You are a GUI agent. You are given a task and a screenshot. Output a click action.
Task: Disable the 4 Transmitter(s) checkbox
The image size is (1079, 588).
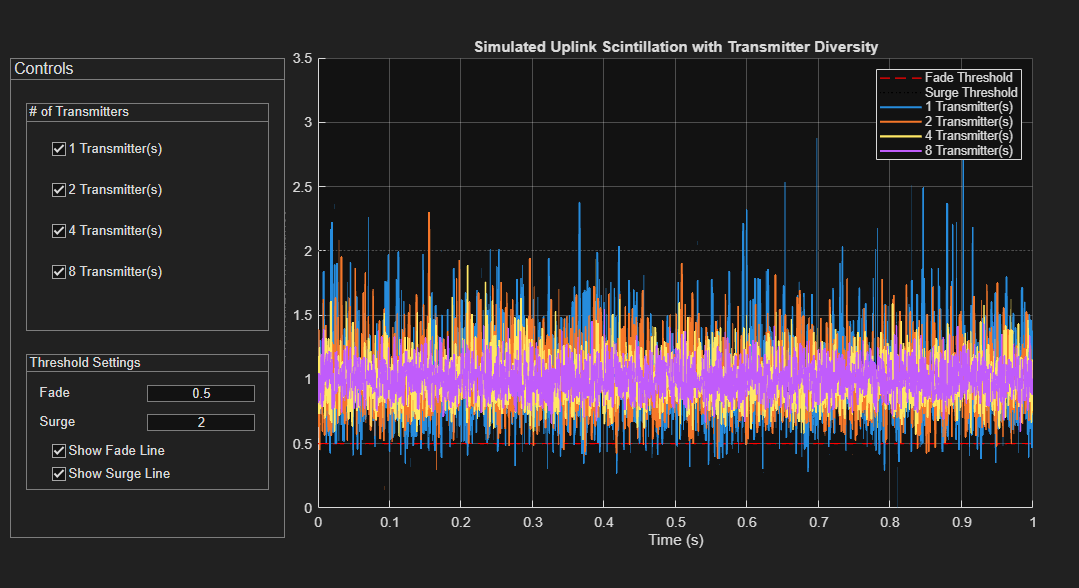pos(58,230)
